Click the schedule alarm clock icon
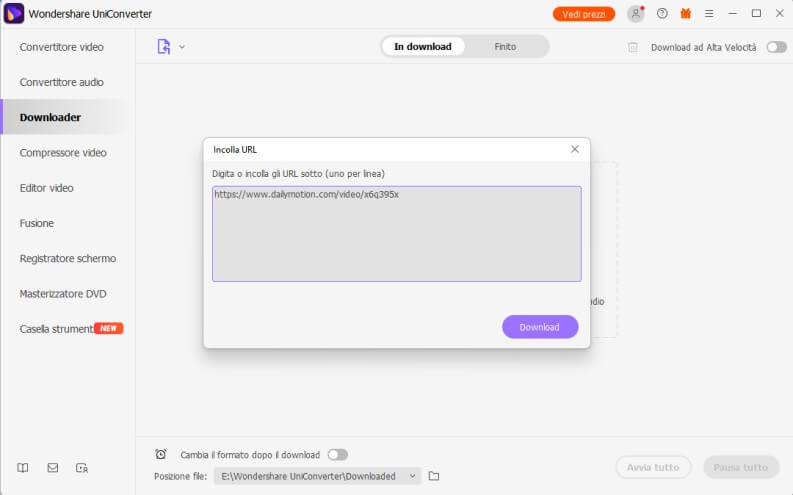Screen dimensions: 793x495 (161, 454)
